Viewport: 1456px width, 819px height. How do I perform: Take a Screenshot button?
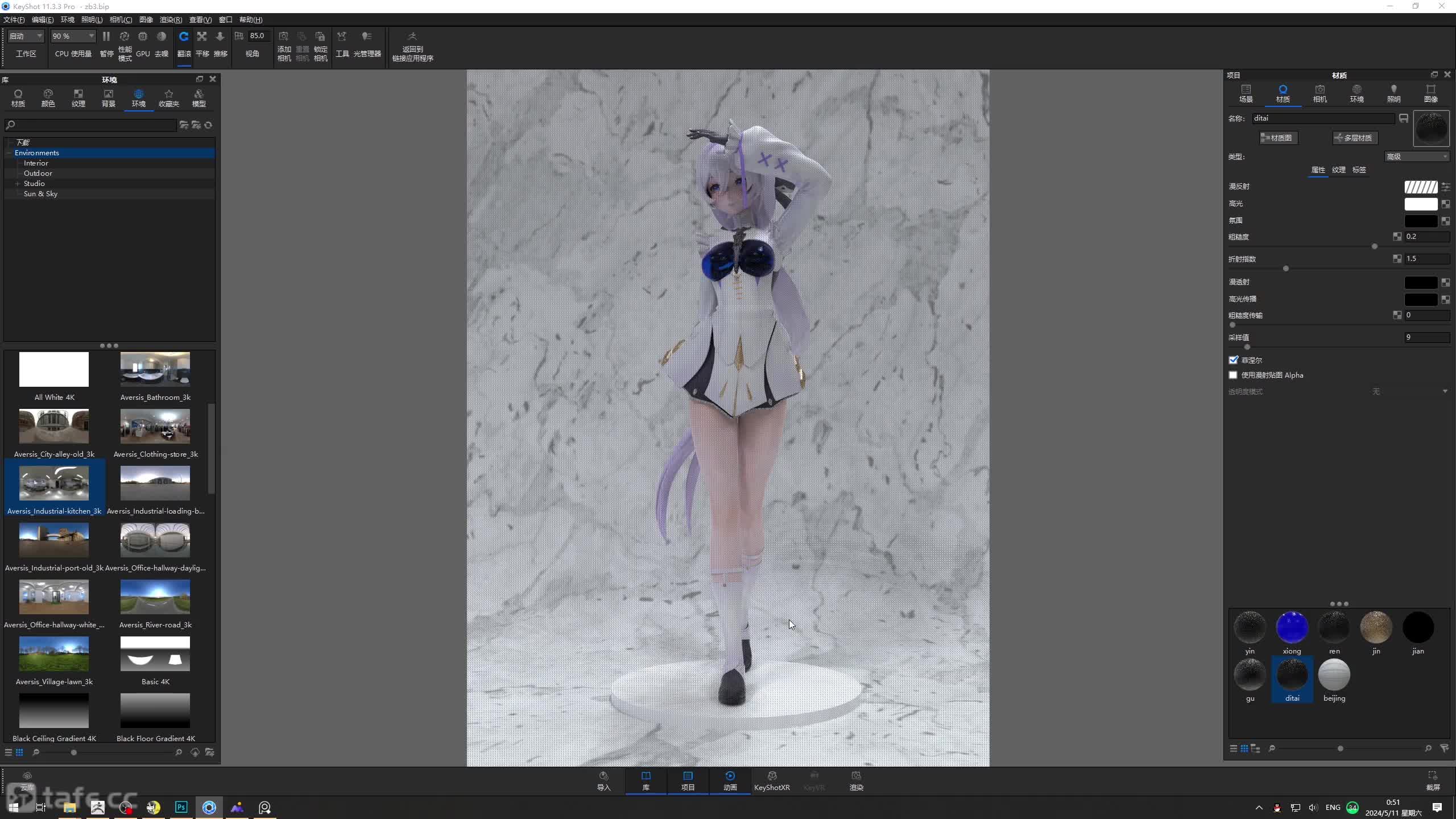click(x=1433, y=781)
